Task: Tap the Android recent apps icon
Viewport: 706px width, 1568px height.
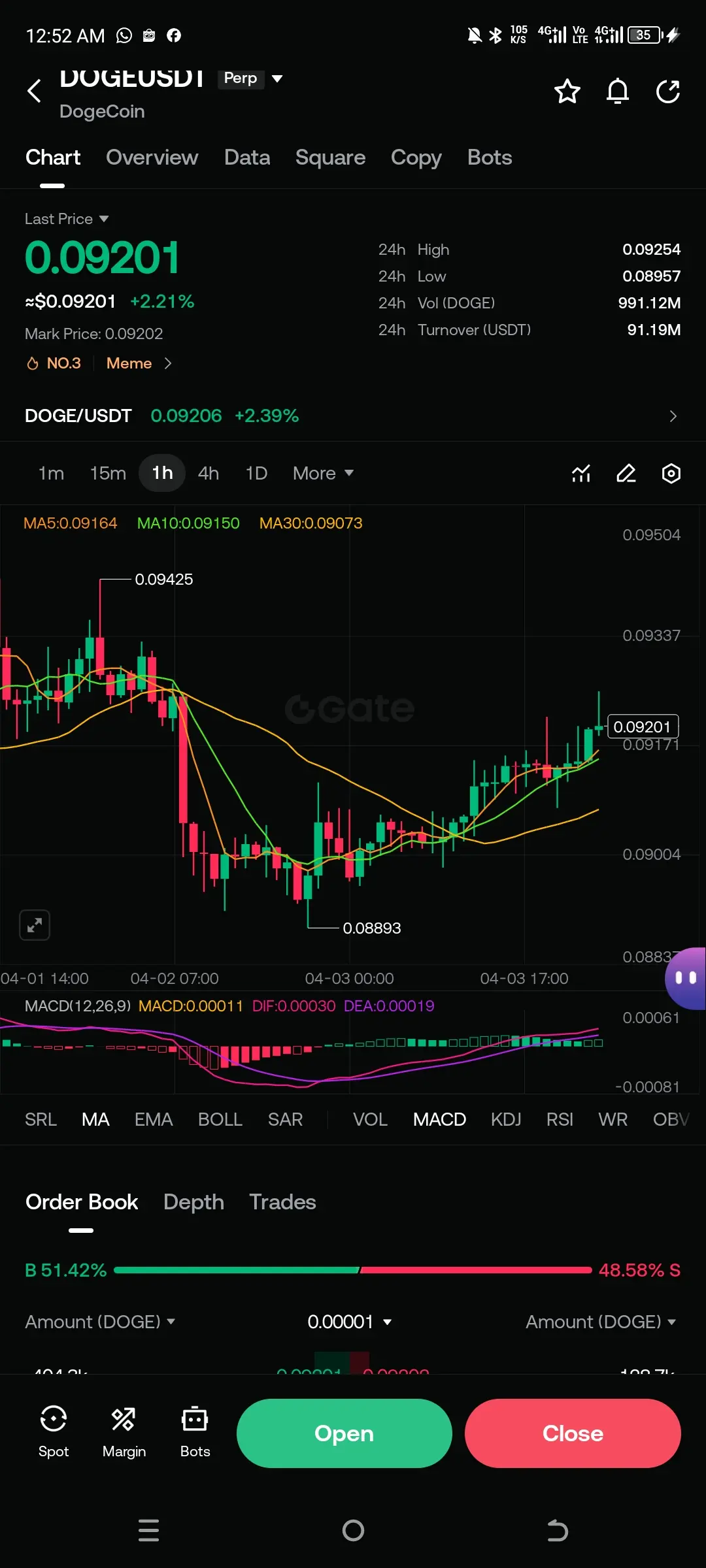Action: 148,1531
